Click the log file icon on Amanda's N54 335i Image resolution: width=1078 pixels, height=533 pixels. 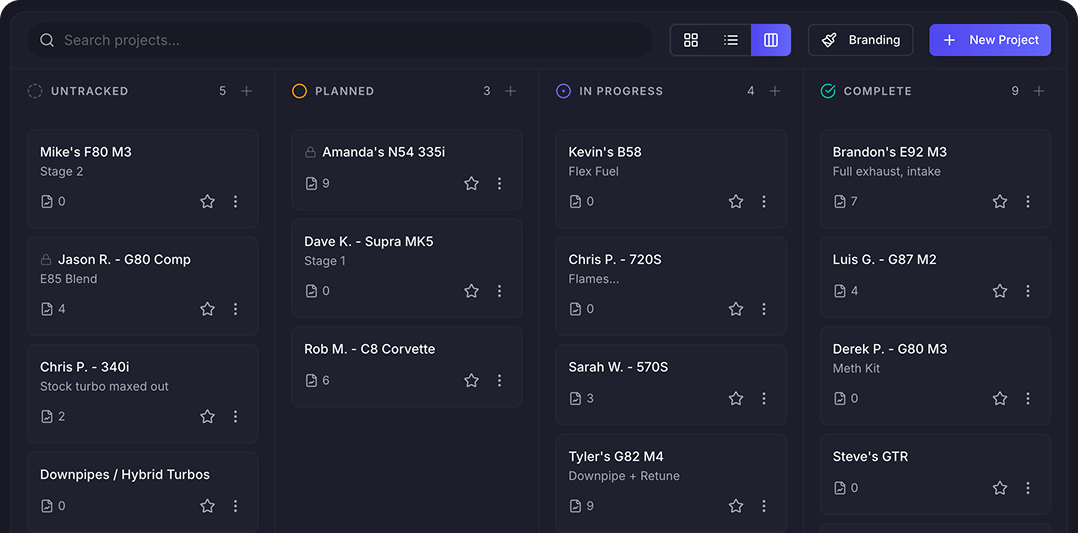pyautogui.click(x=311, y=184)
